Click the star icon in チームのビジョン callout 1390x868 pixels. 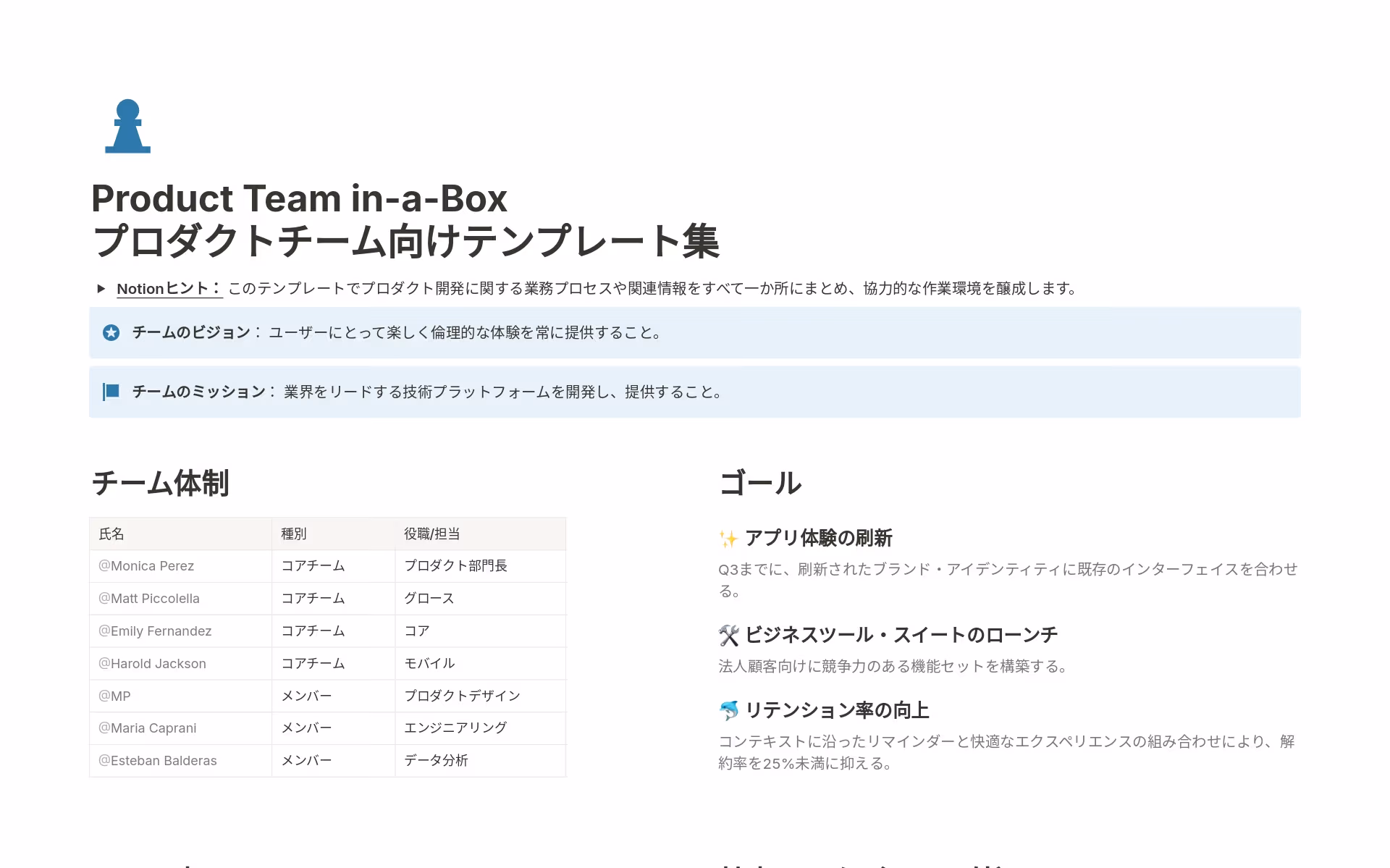111,333
